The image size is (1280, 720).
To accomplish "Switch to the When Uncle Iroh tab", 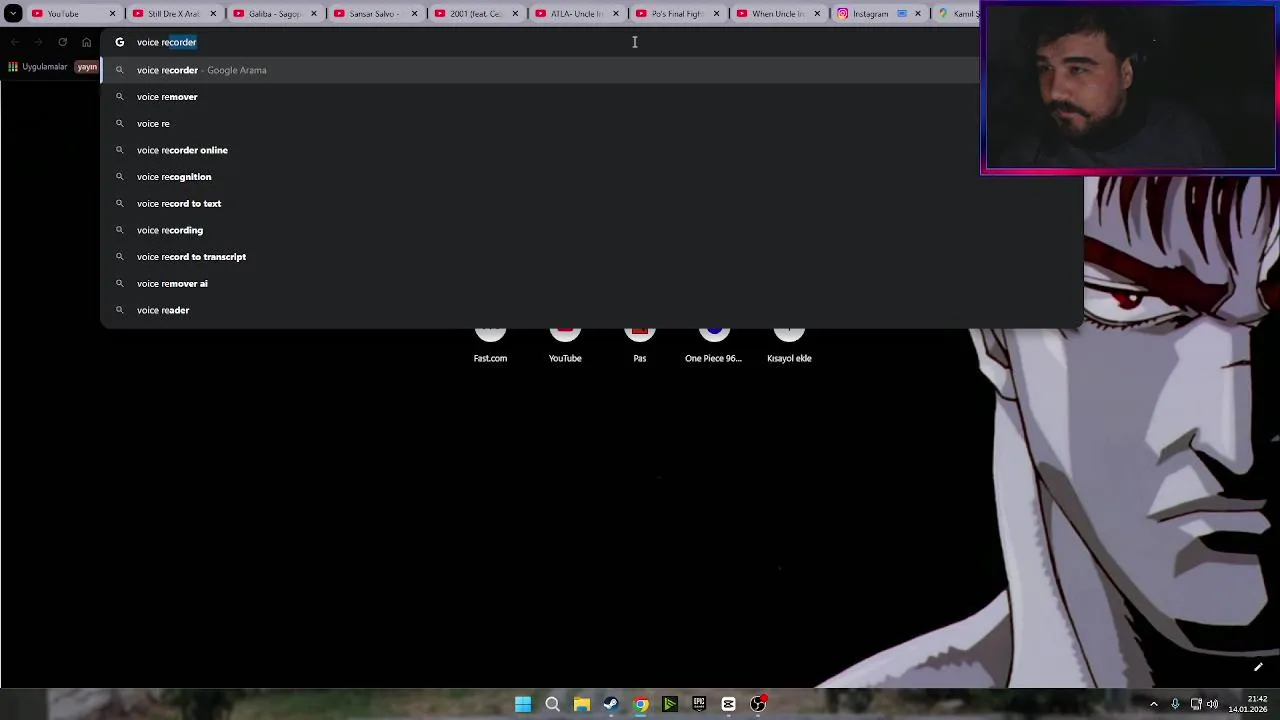I will pos(777,14).
